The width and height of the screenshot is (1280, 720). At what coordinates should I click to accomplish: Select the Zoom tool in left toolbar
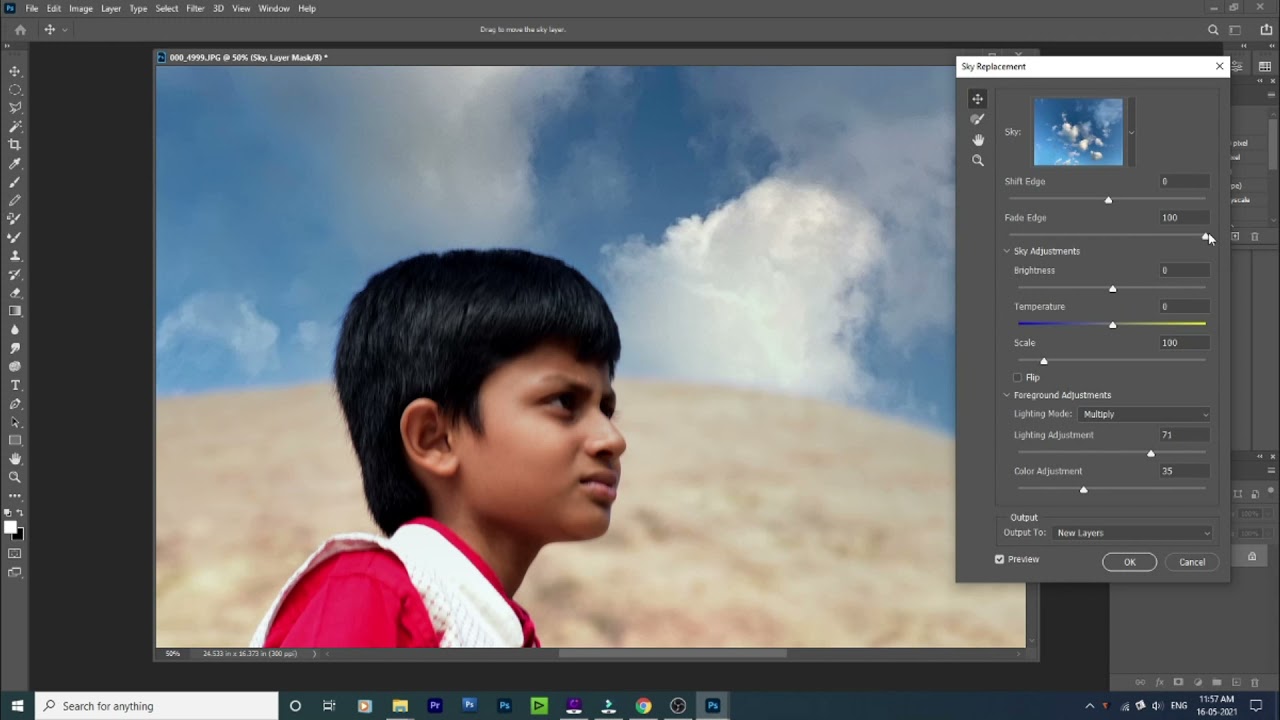click(15, 477)
